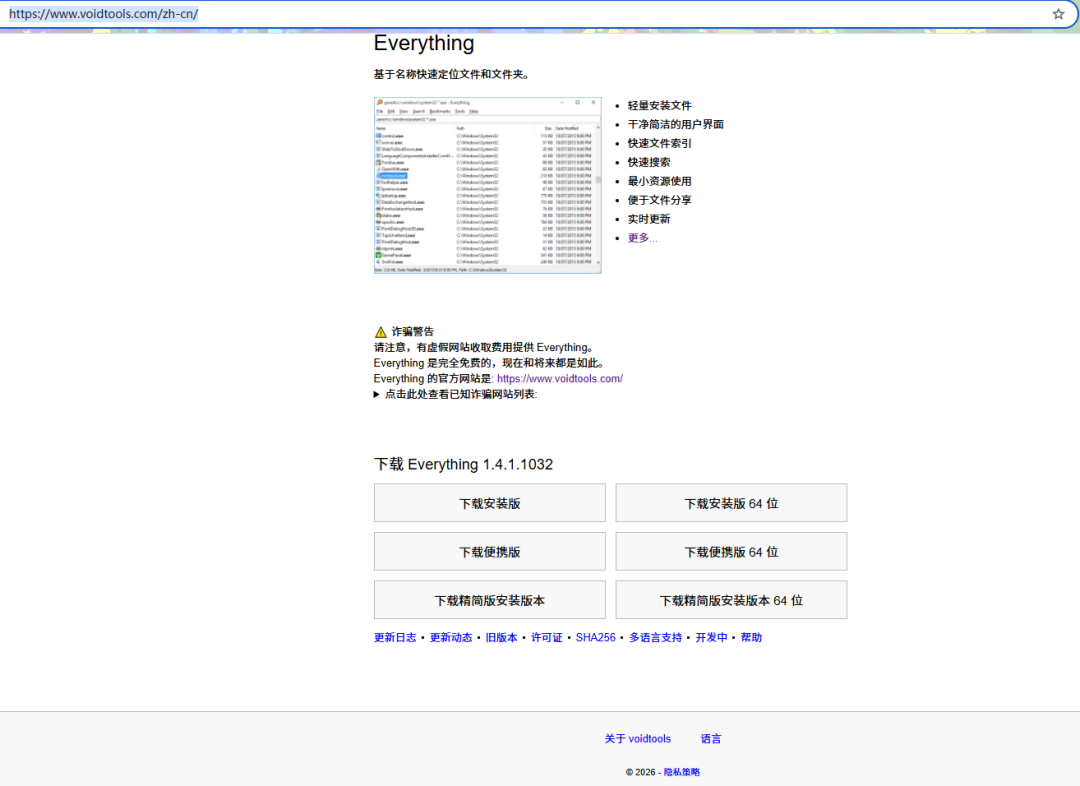Click the 快速文件索引 bullet text
The width and height of the screenshot is (1080, 786).
click(x=659, y=143)
